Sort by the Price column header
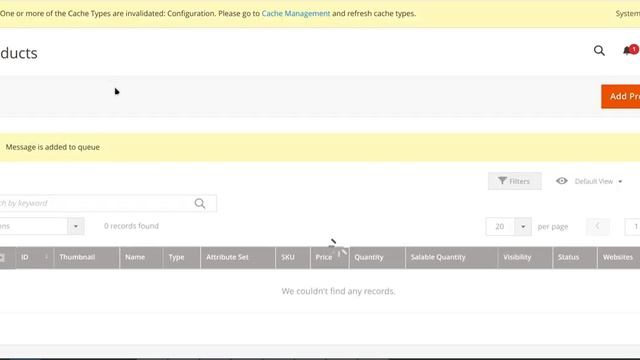This screenshot has height=360, width=640. click(330, 258)
